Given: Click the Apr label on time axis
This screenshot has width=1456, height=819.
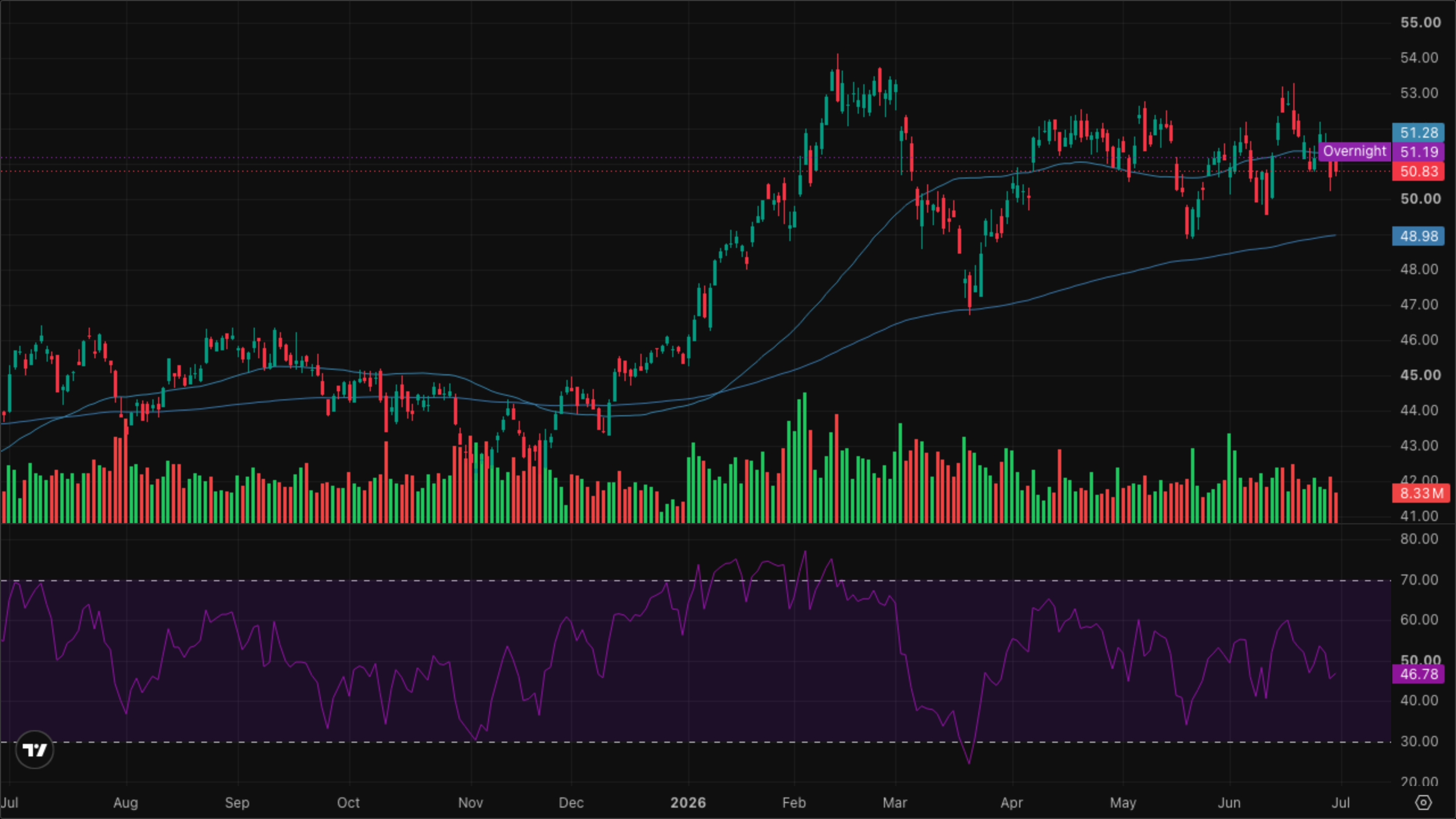Looking at the screenshot, I should click(1011, 803).
